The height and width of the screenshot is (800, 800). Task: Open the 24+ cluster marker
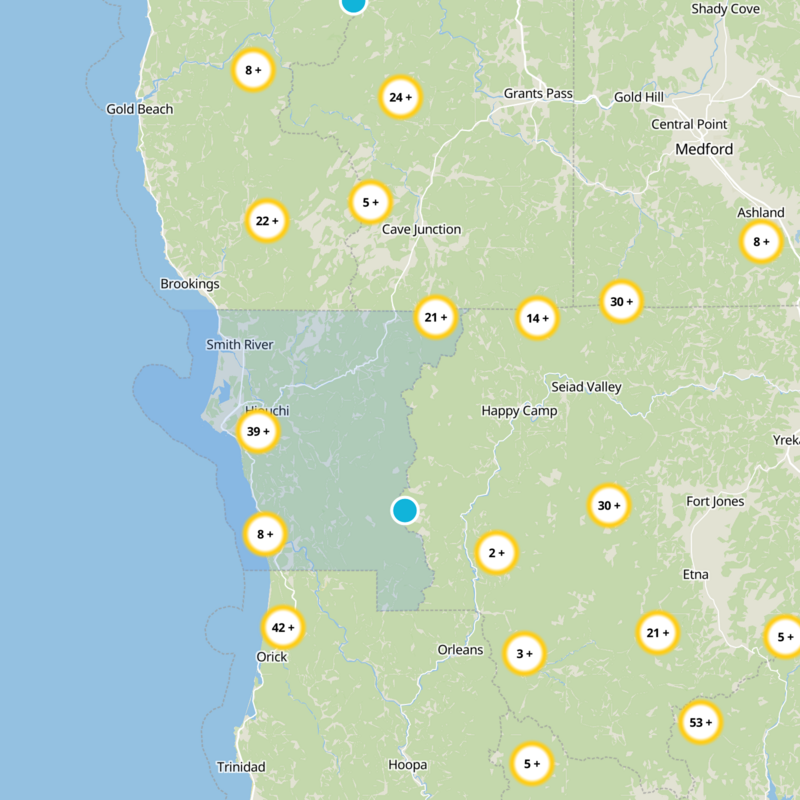coord(401,97)
